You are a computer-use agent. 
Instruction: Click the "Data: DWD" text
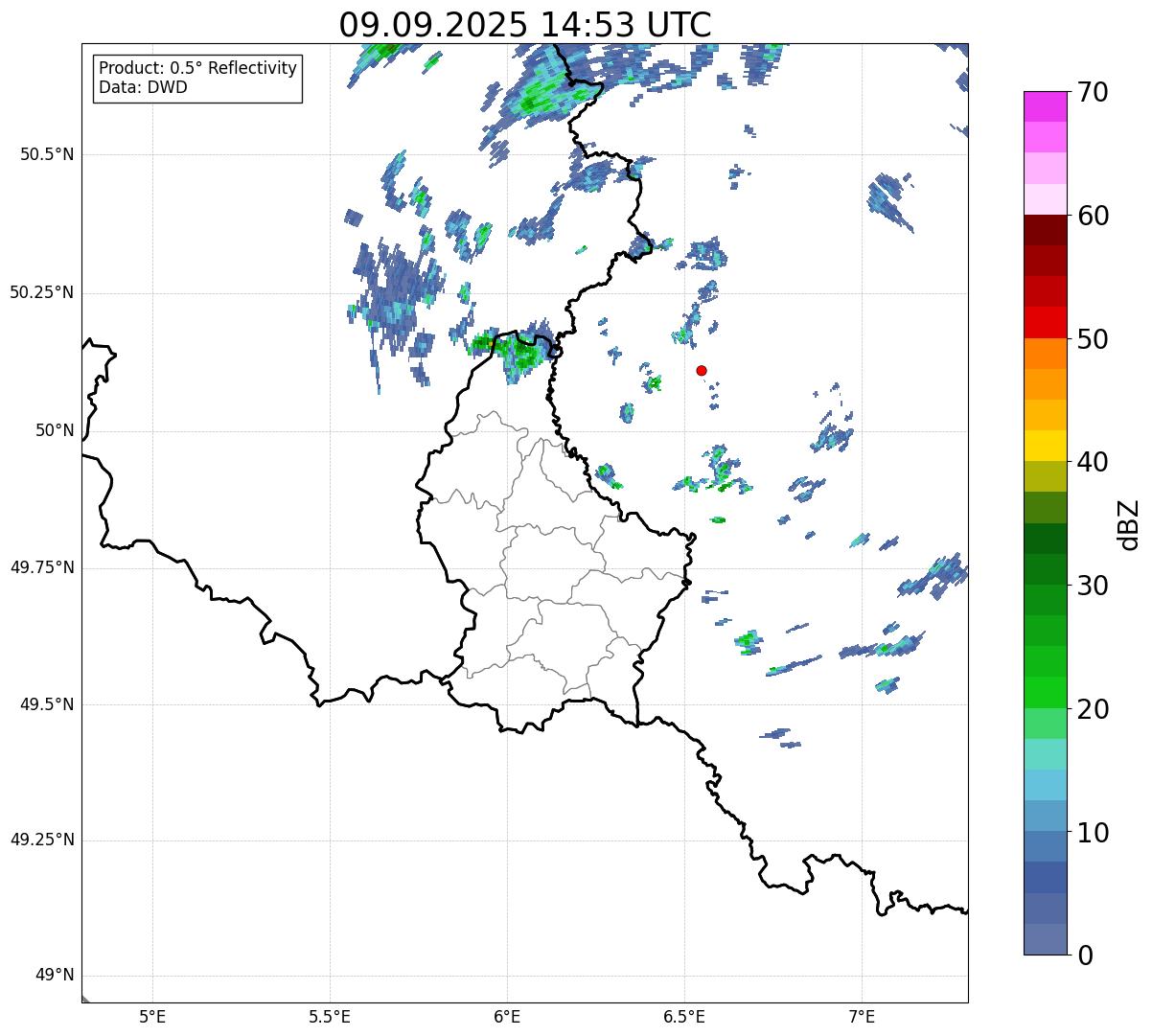[144, 87]
